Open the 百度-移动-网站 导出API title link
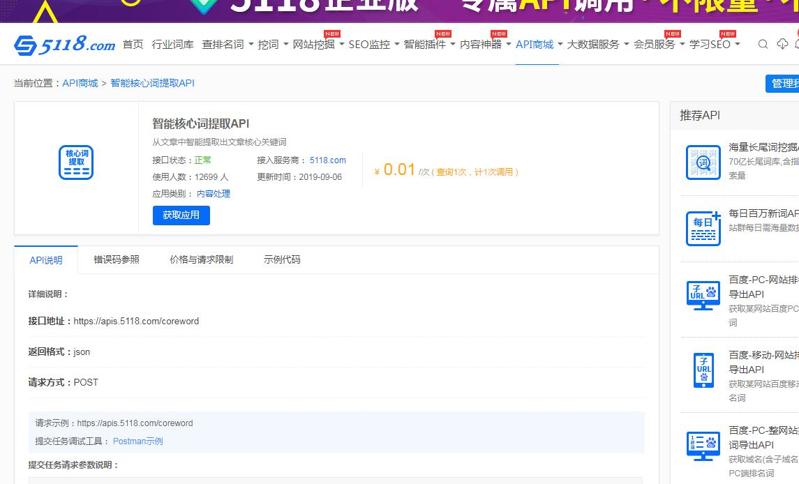Image resolution: width=799 pixels, height=484 pixels. (763, 362)
